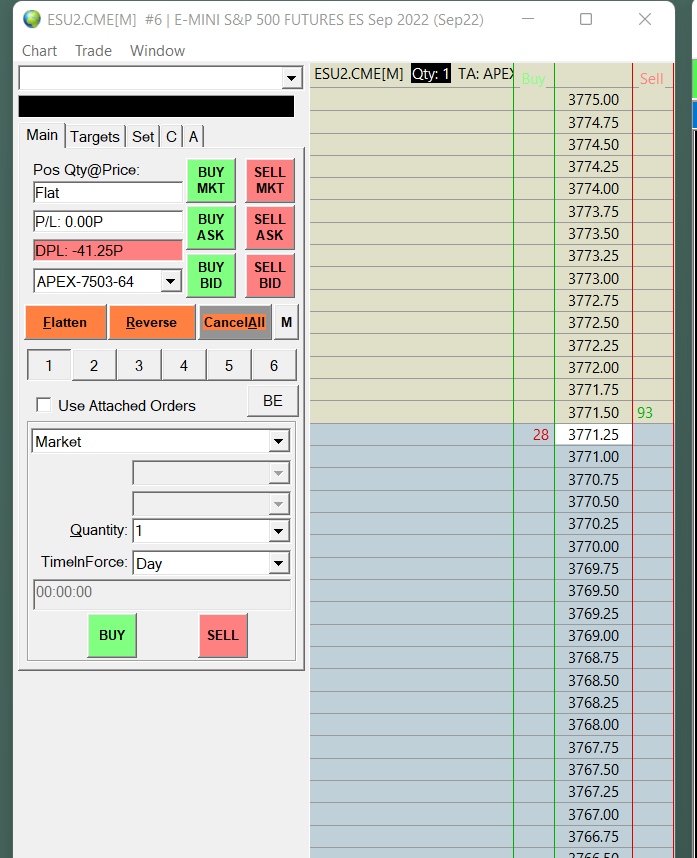
Task: Click the 00:00:00 time field
Action: tap(161, 594)
